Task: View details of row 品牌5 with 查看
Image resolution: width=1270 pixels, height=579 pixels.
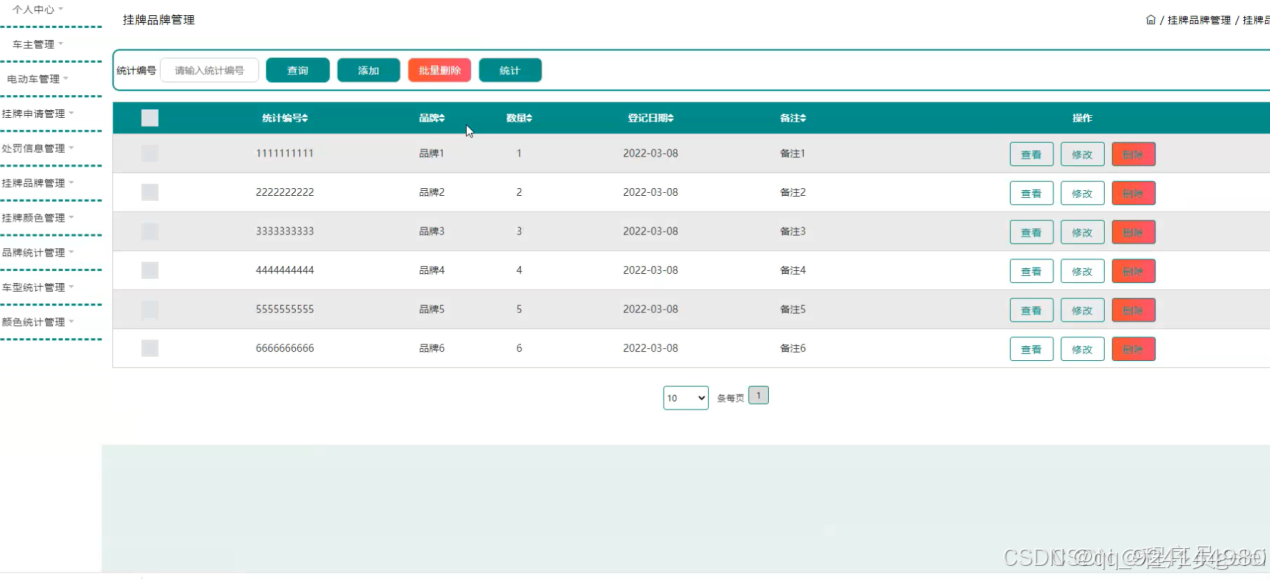Action: (x=1031, y=310)
